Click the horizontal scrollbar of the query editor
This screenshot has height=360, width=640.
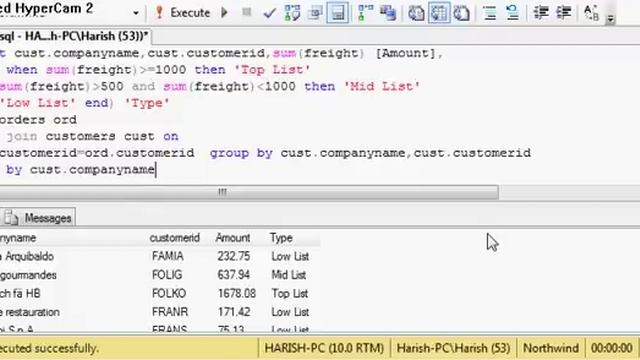click(x=249, y=192)
